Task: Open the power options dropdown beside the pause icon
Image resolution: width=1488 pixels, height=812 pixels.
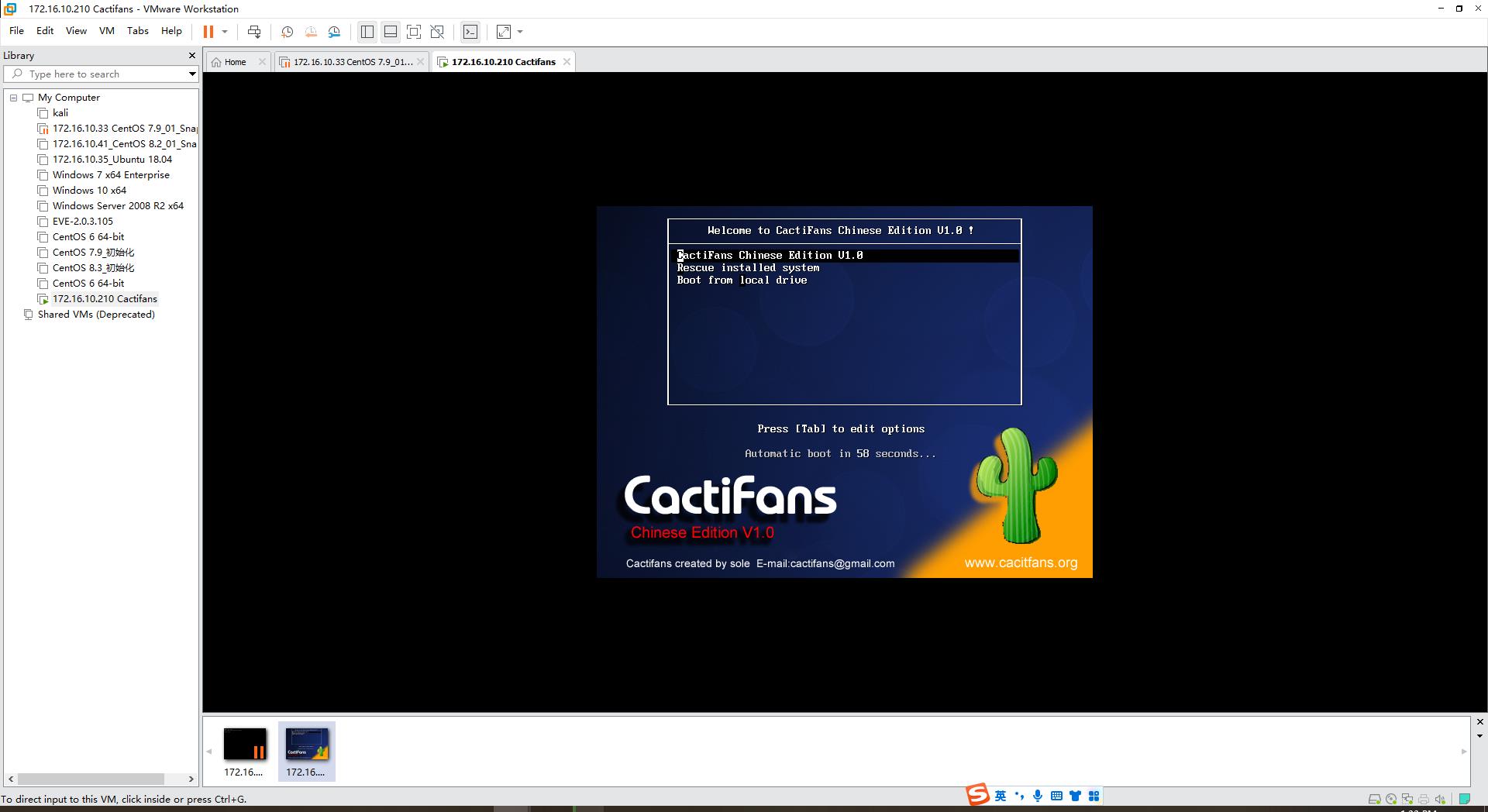Action: click(x=225, y=32)
